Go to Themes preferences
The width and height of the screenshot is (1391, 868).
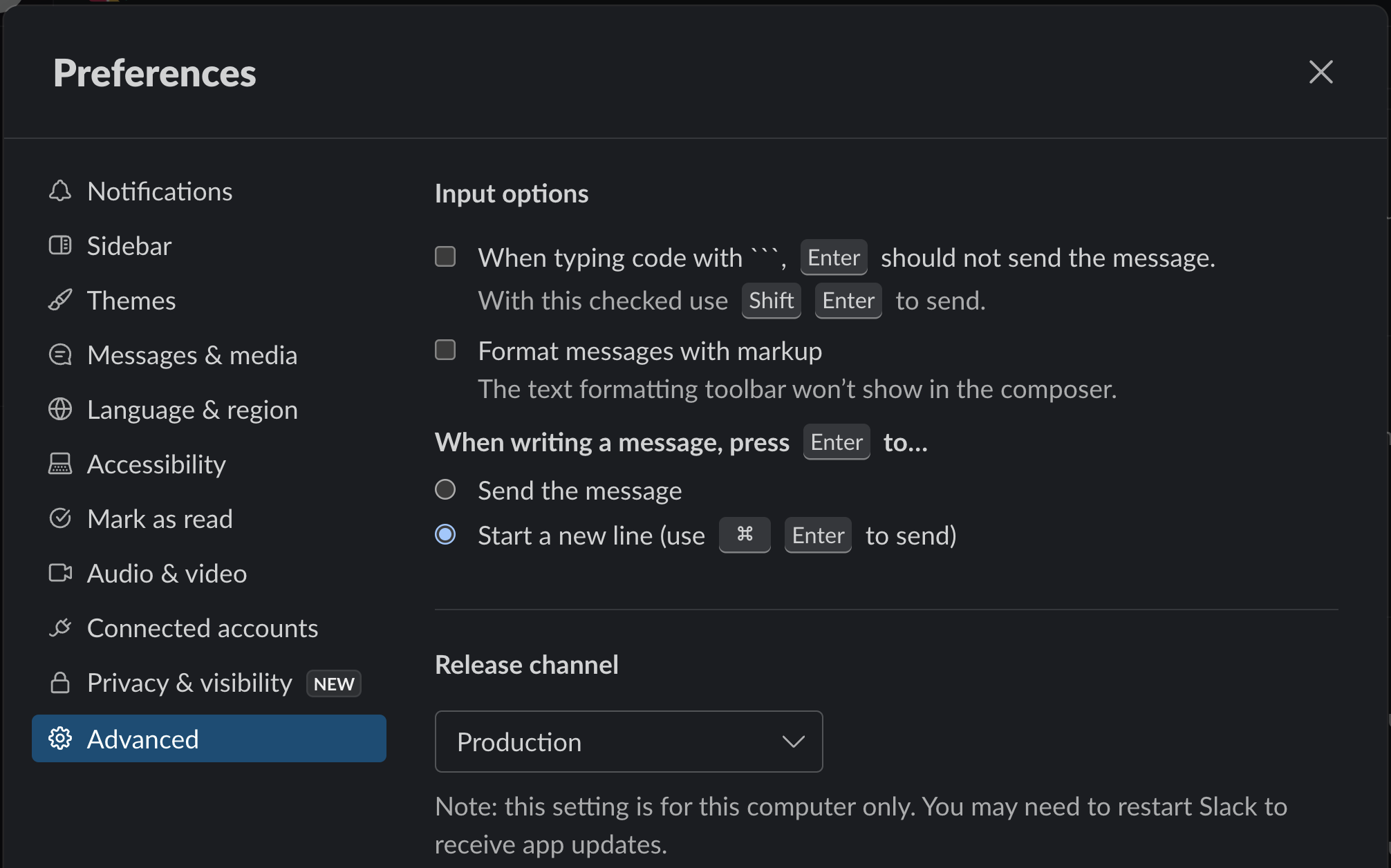(x=209, y=301)
